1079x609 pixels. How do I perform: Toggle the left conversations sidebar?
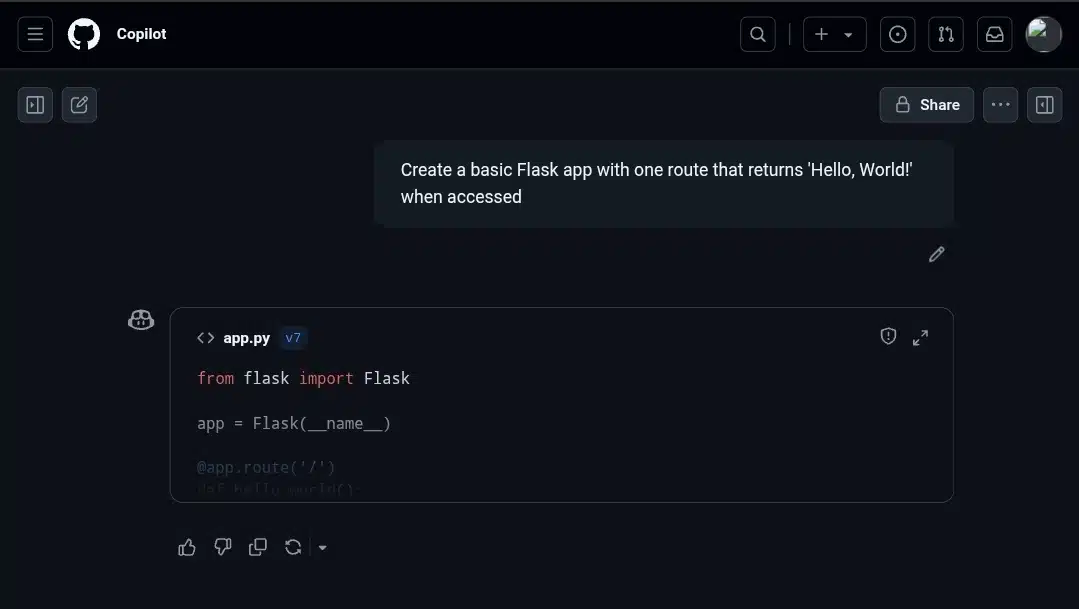35,105
